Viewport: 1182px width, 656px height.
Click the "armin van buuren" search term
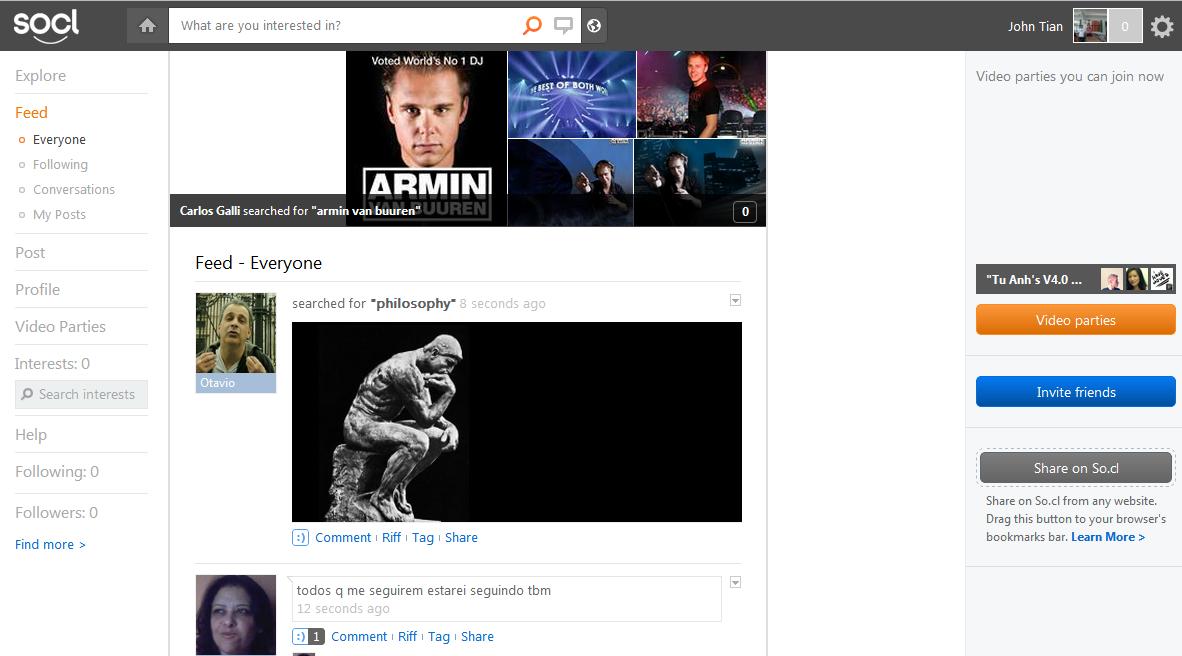click(x=366, y=211)
